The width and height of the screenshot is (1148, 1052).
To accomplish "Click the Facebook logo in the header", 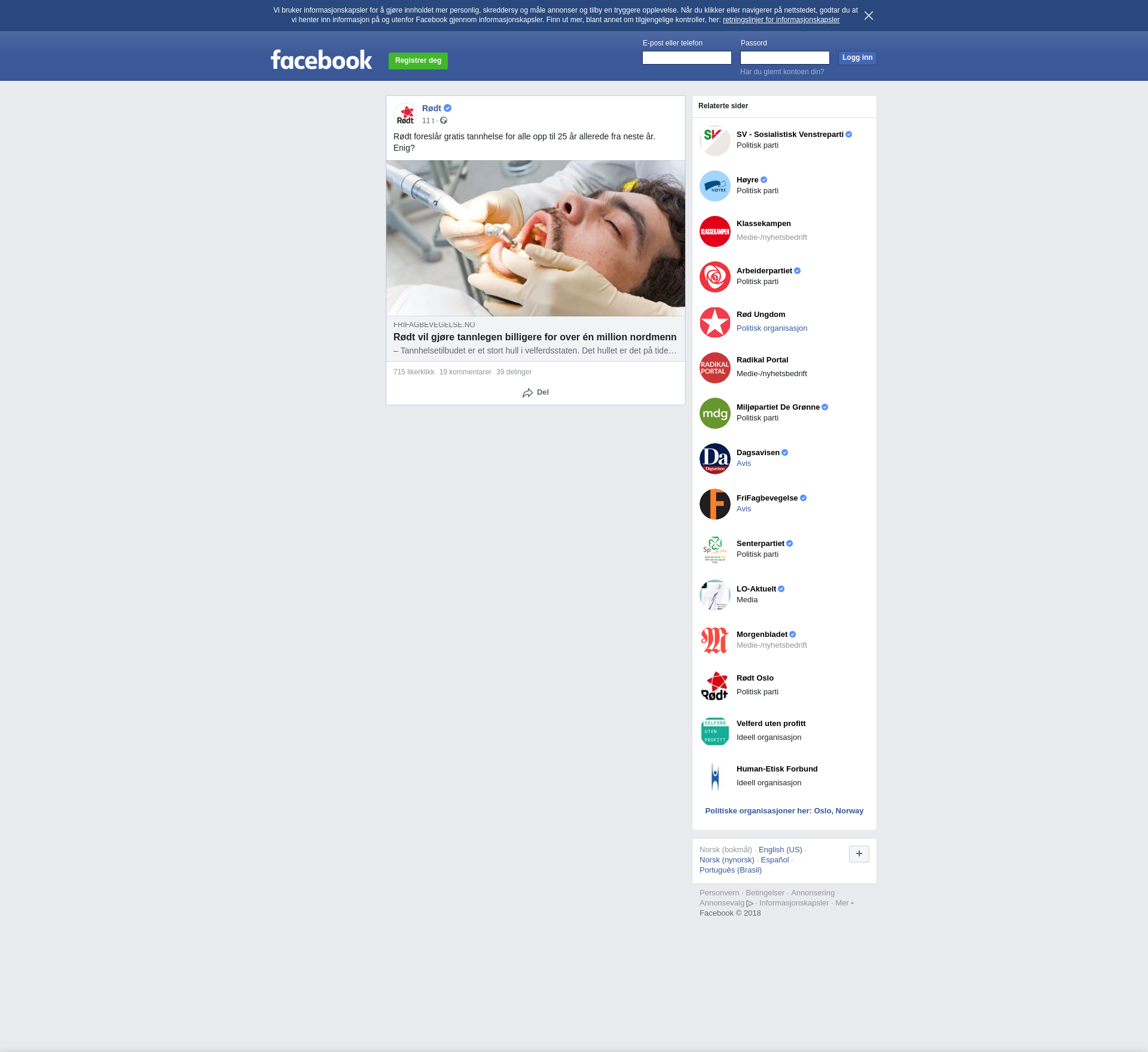I will coord(321,60).
